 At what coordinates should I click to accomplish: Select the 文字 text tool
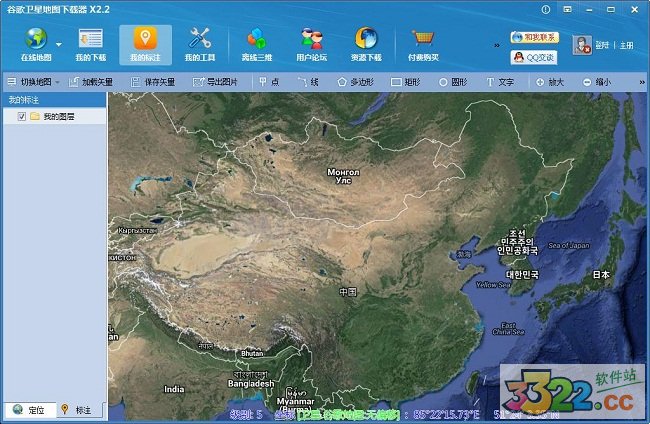pyautogui.click(x=500, y=82)
